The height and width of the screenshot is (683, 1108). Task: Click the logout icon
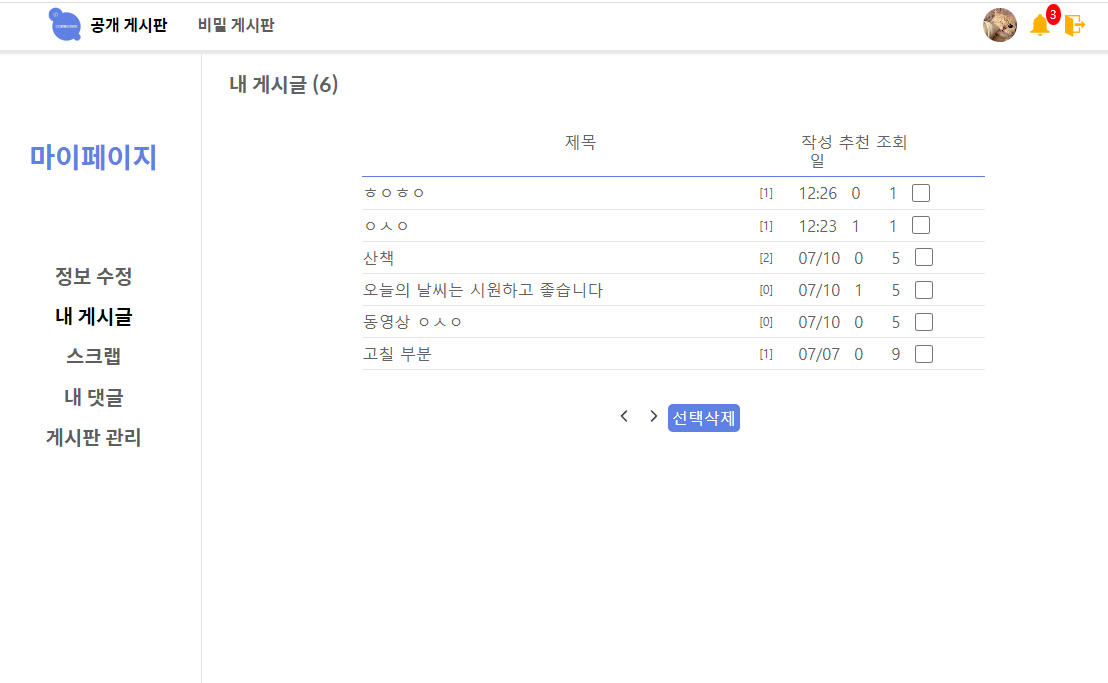click(x=1075, y=26)
